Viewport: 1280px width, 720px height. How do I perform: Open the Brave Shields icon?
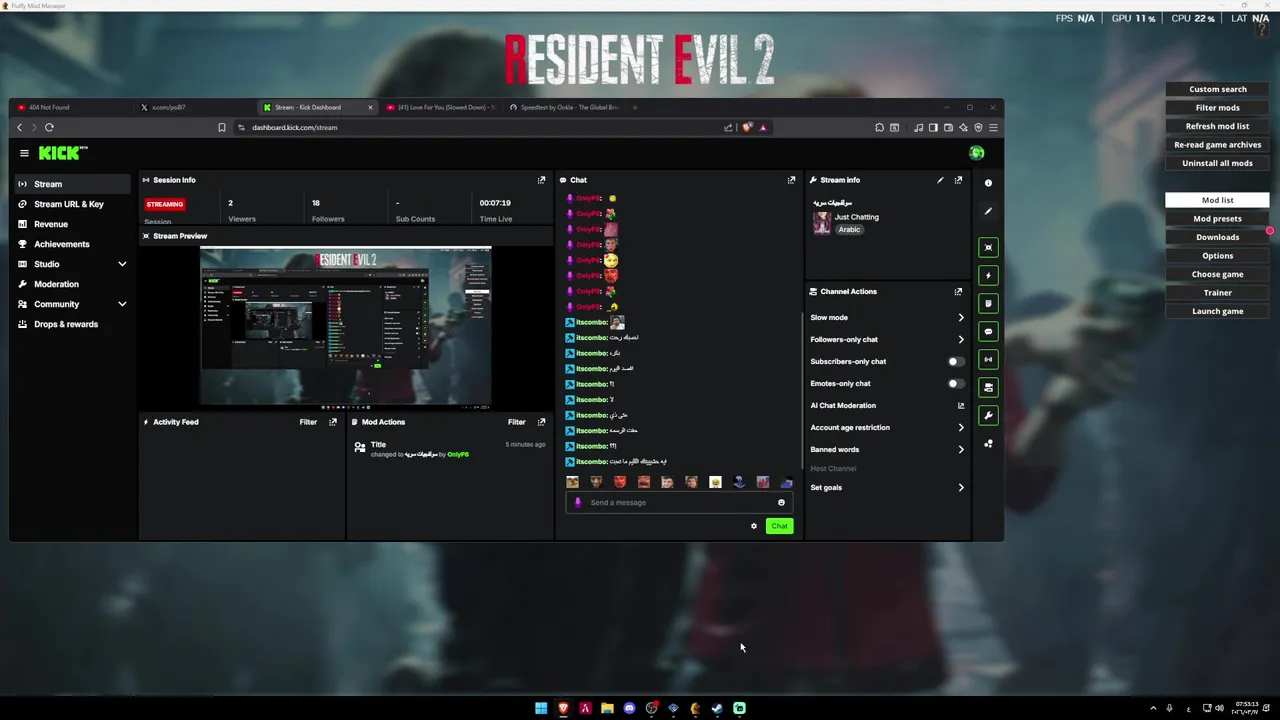[746, 127]
